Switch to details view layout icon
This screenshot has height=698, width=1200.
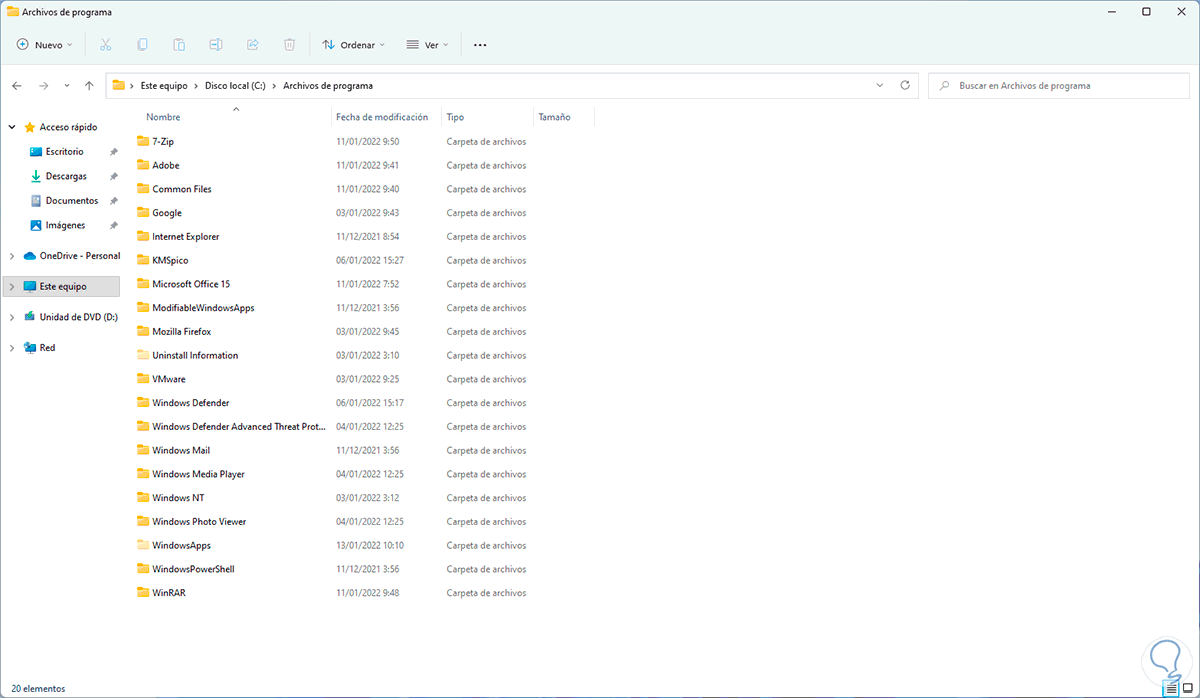[x=1170, y=689]
